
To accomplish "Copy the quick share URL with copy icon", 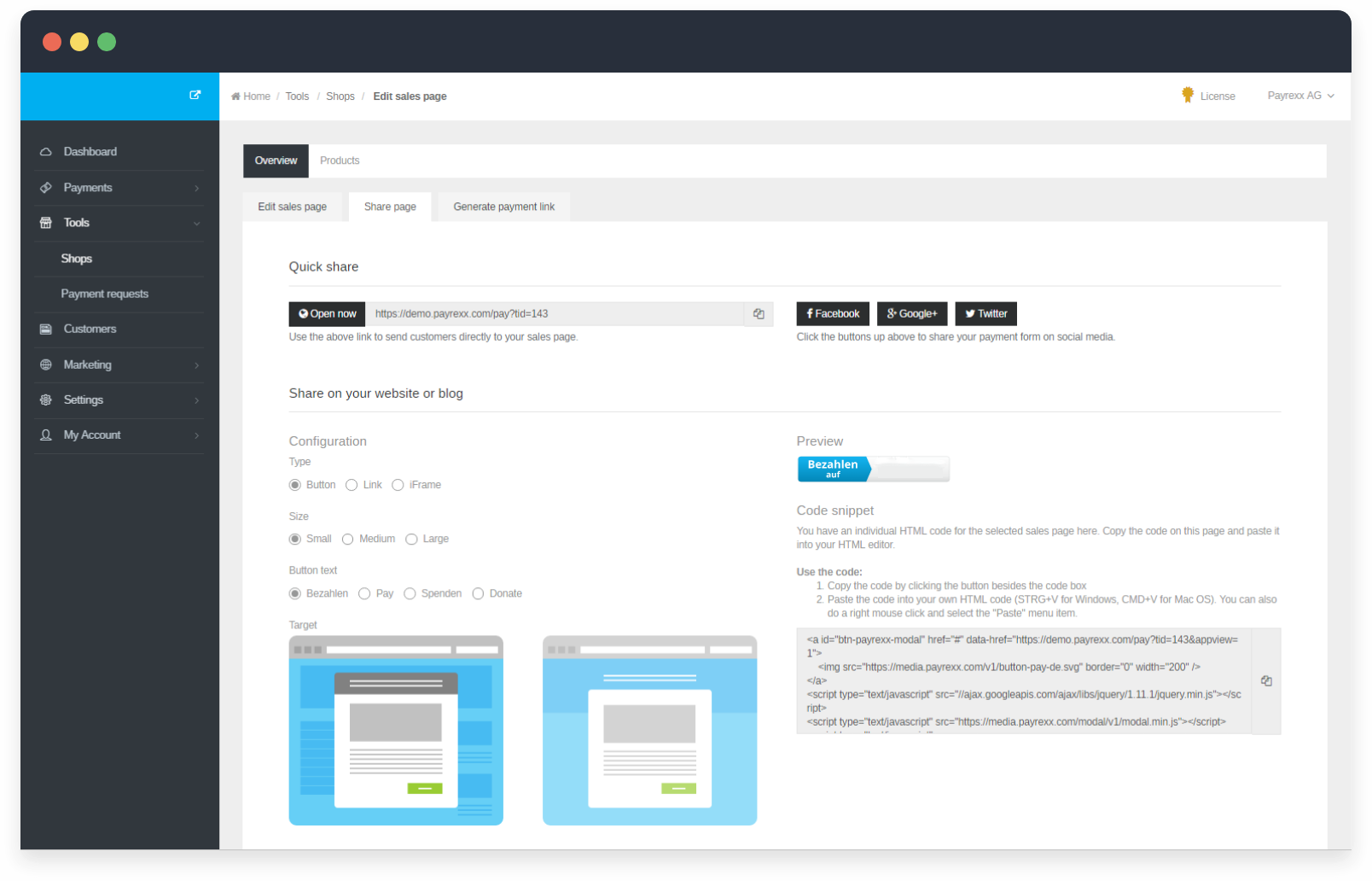I will (x=759, y=314).
